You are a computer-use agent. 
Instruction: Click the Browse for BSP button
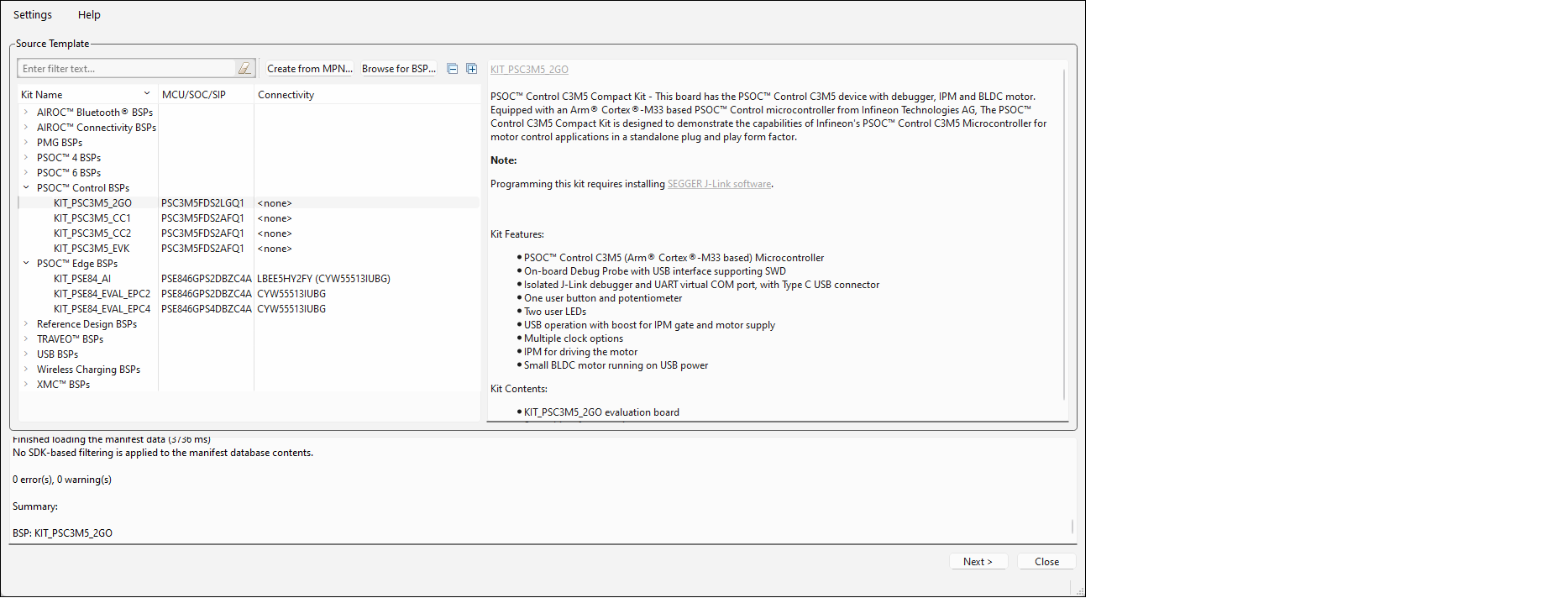[x=399, y=69]
